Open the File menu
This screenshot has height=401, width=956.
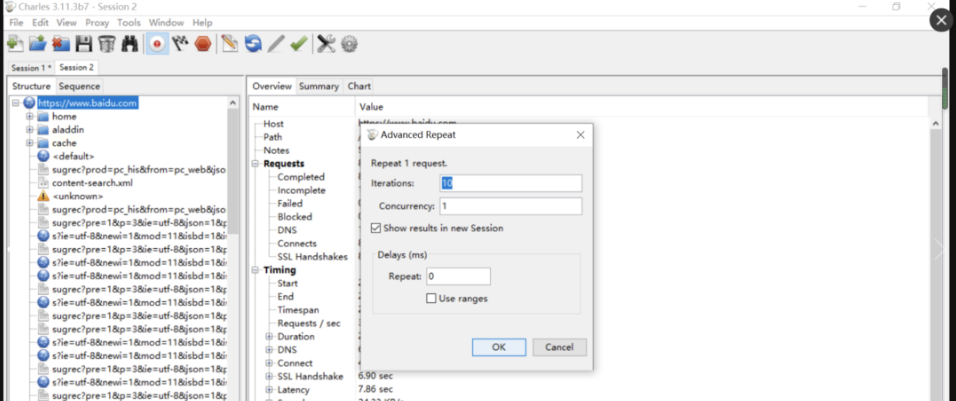pos(16,23)
